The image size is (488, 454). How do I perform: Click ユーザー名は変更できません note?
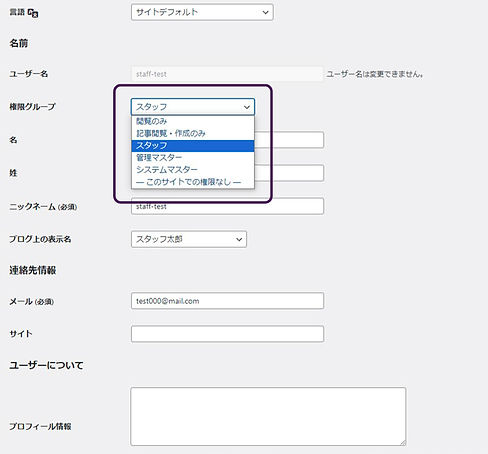point(375,74)
